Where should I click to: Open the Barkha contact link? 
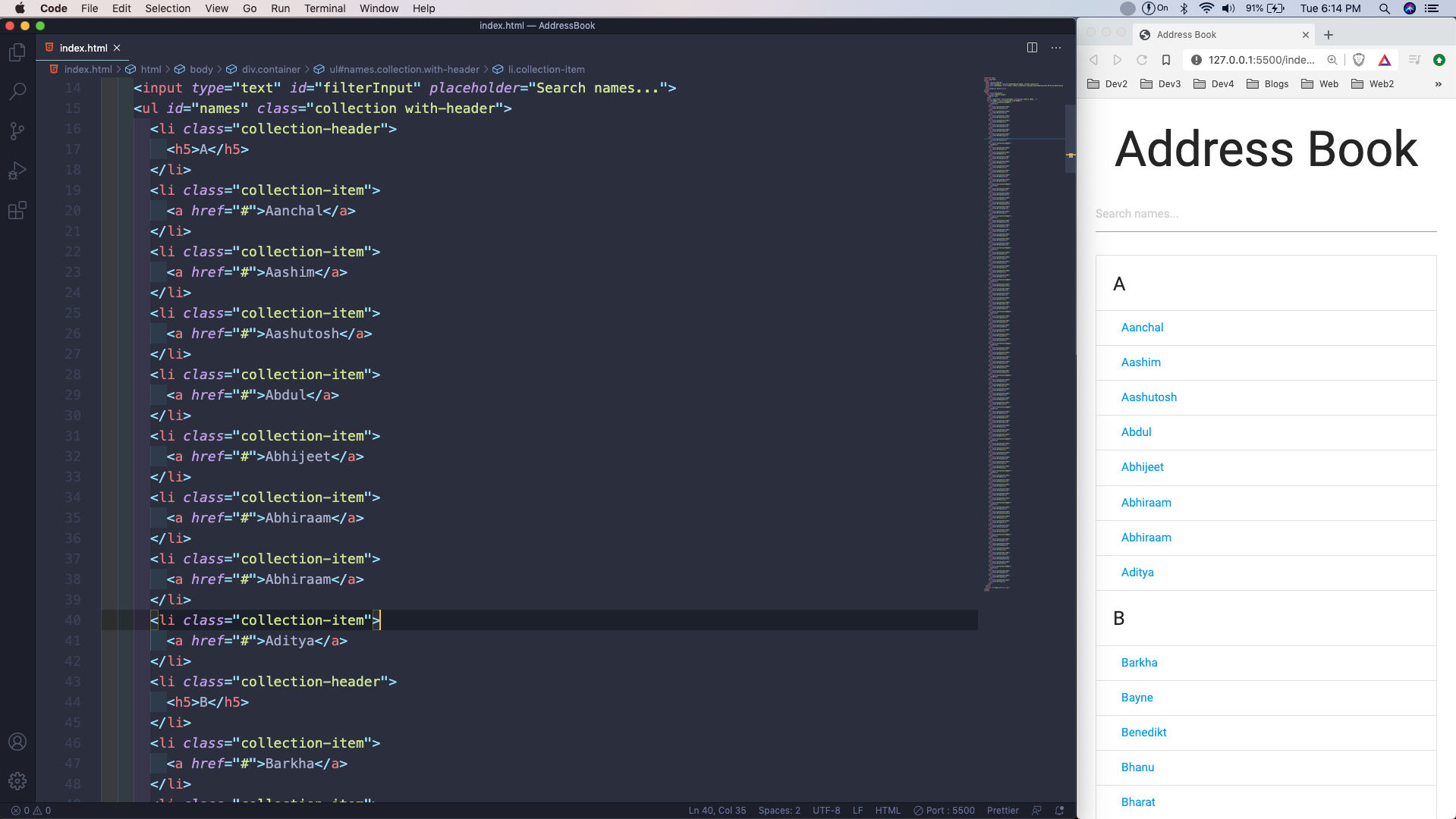pos(1139,663)
